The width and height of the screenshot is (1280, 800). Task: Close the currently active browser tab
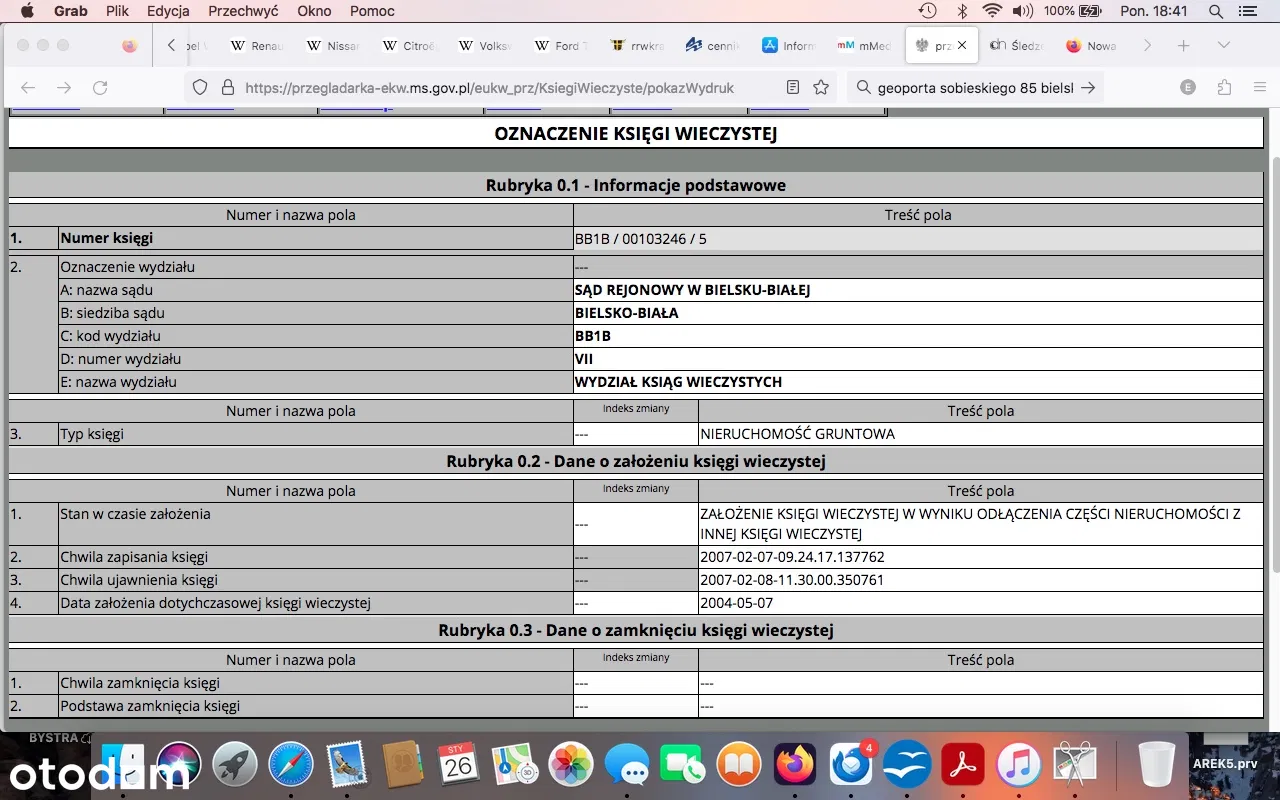963,46
